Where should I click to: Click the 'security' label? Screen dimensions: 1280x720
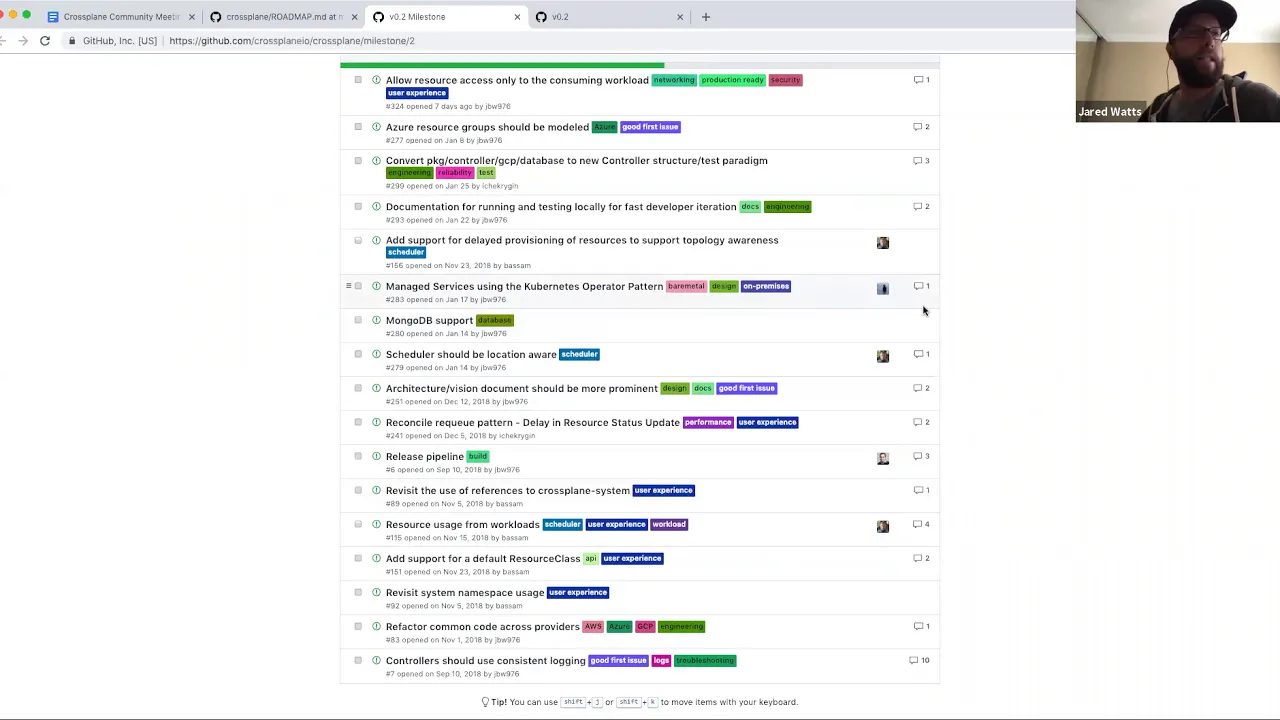pyautogui.click(x=785, y=80)
